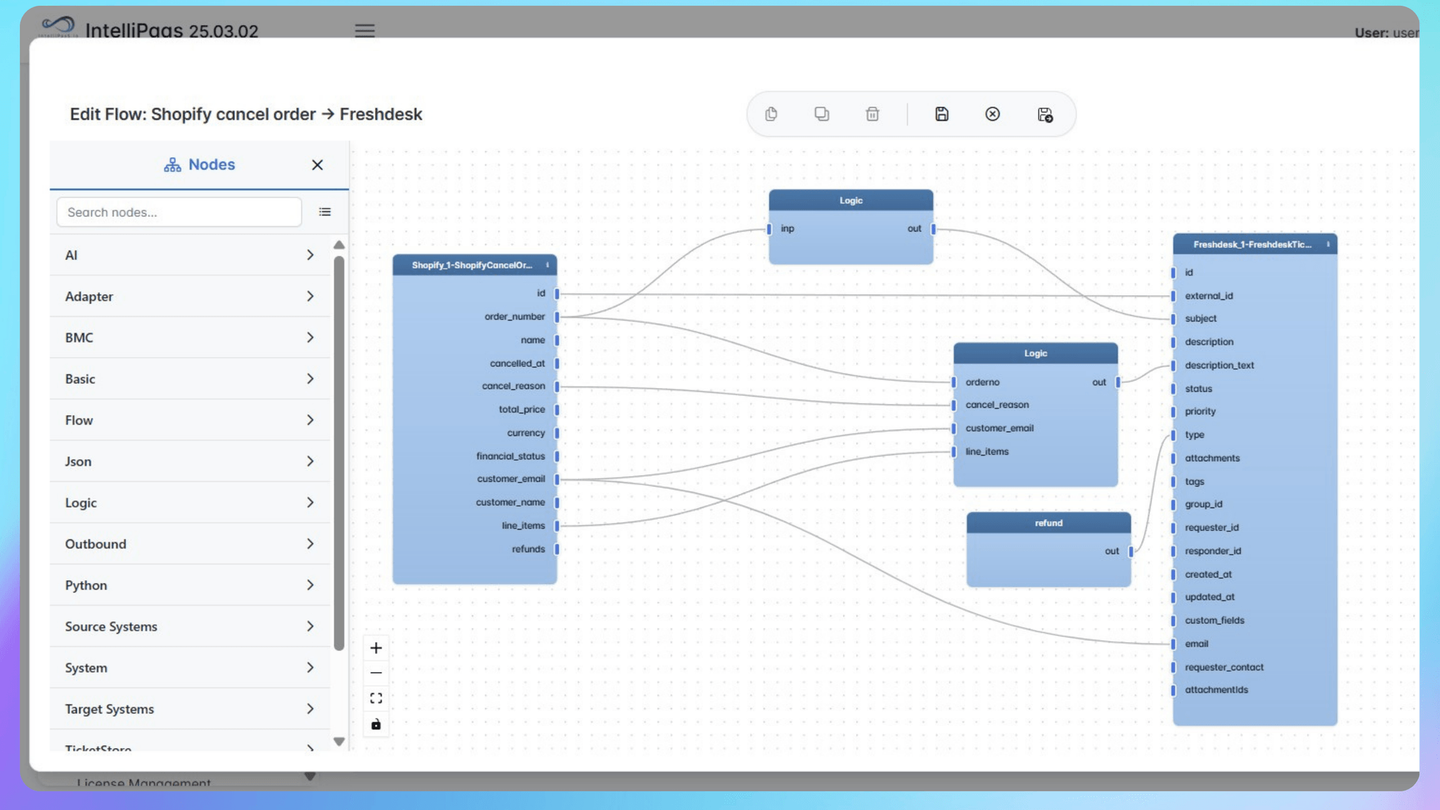This screenshot has height=810, width=1440.
Task: Click the 'custom_fields' field in Freshdesk node
Action: pyautogui.click(x=1215, y=620)
